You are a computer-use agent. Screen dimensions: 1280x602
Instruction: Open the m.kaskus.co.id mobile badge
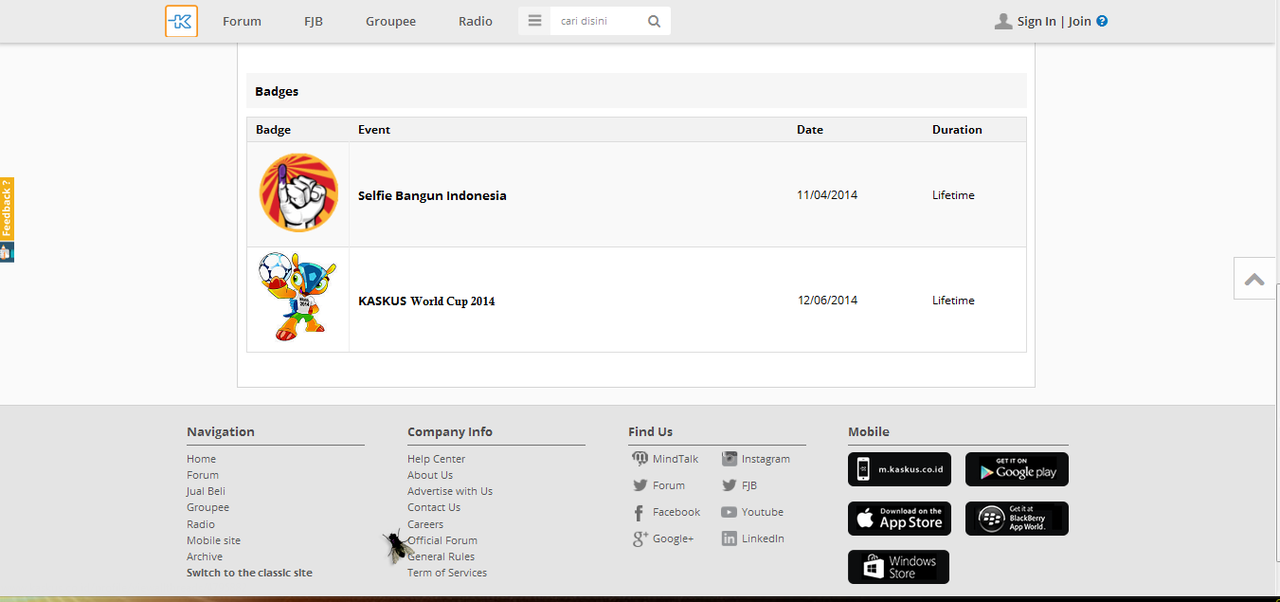[899, 469]
